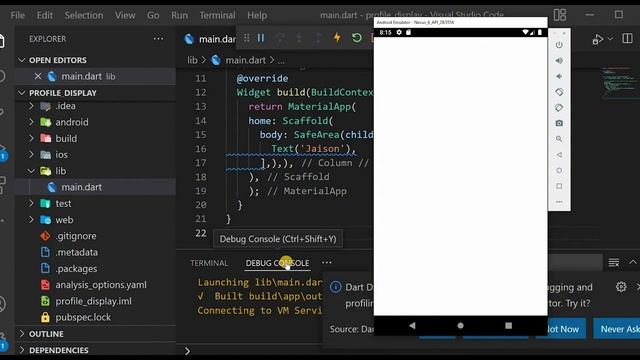Take emulator screenshot with camera icon
The image size is (640, 360).
click(559, 123)
